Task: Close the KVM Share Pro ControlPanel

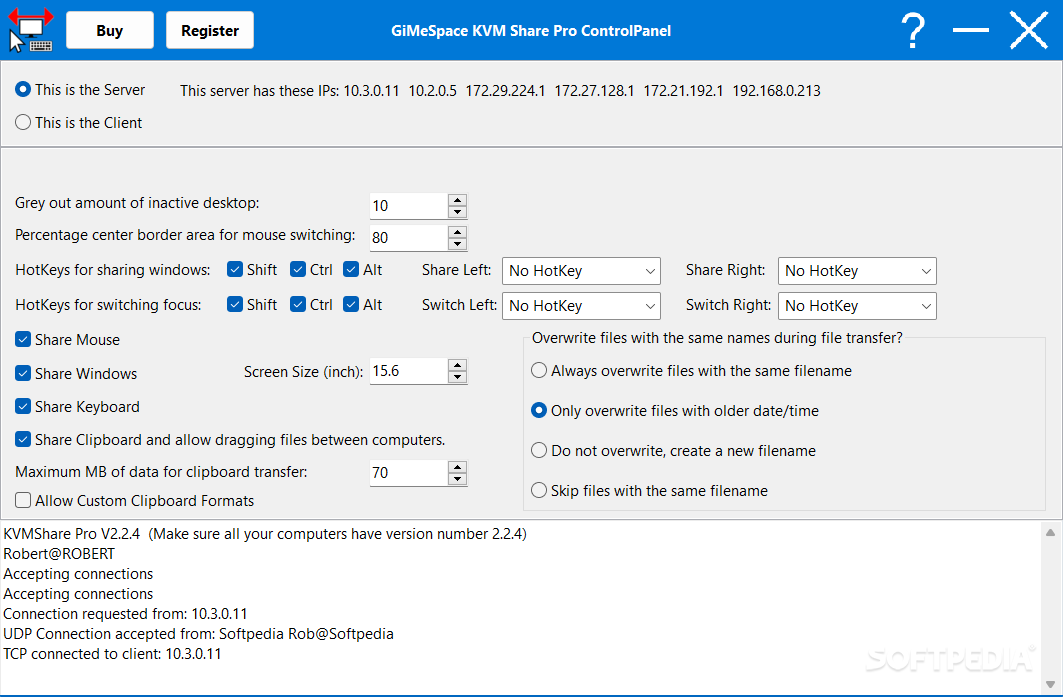Action: click(x=1029, y=30)
